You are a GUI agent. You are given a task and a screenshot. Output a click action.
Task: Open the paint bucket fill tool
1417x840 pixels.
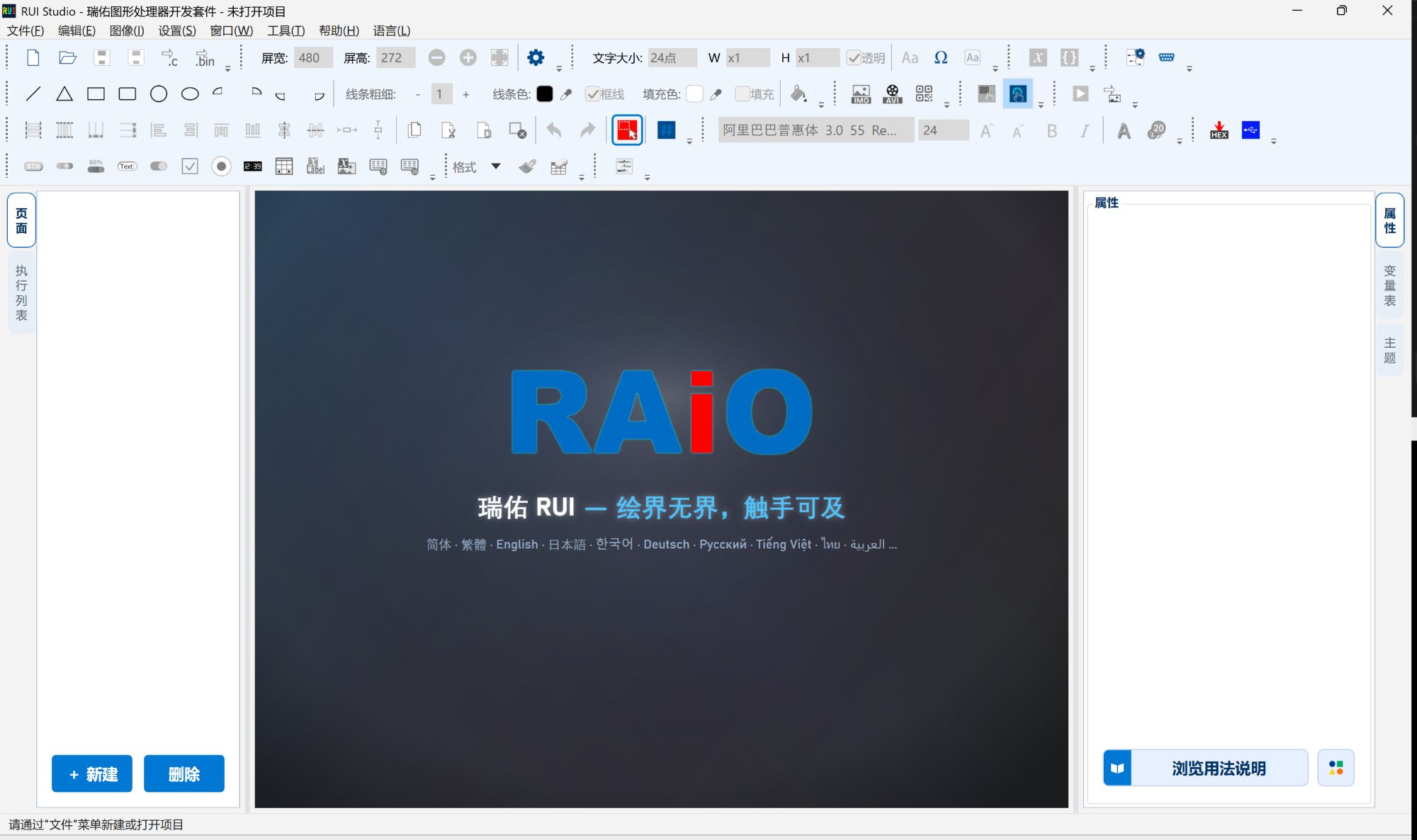coord(798,94)
